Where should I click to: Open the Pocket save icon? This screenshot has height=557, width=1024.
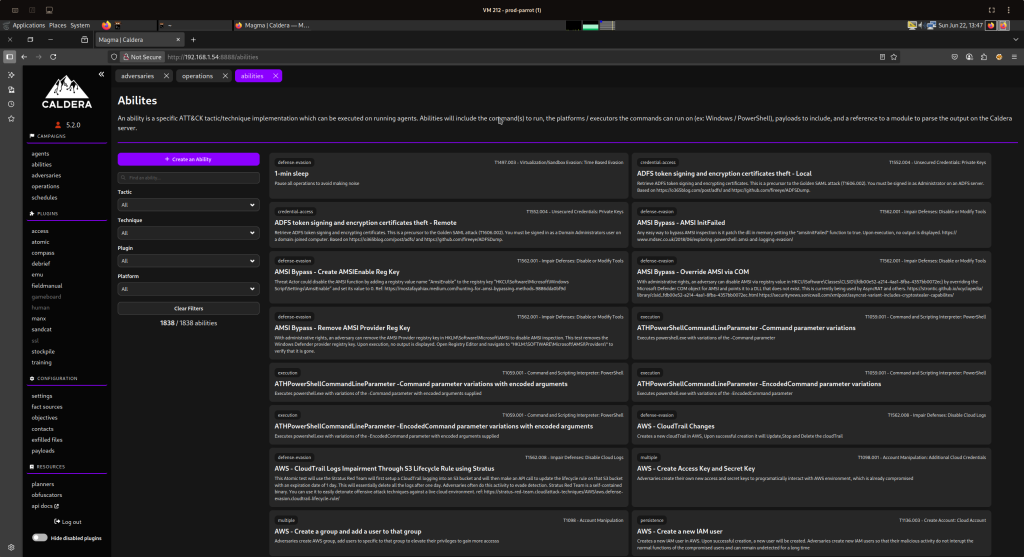955,57
